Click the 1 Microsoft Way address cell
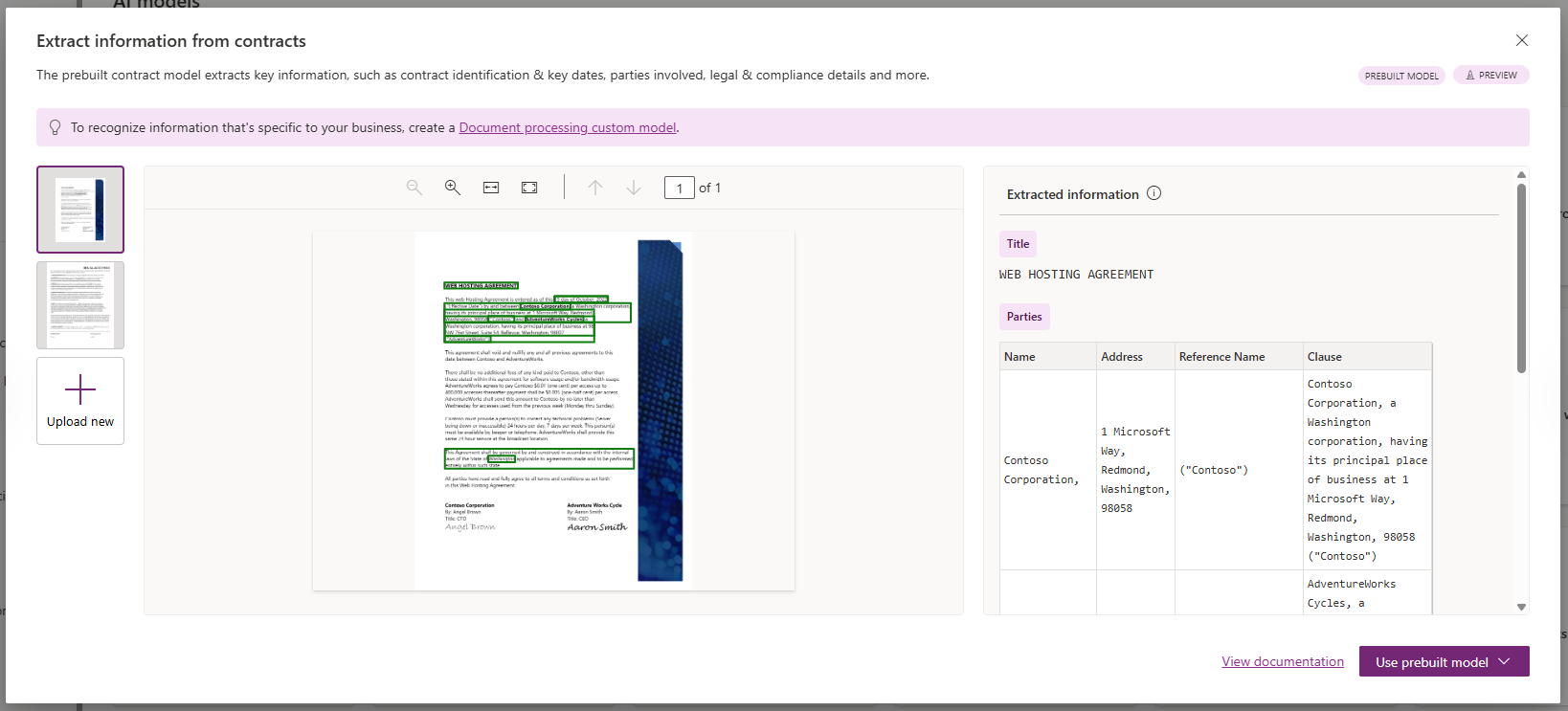1568x711 pixels. pos(1135,470)
